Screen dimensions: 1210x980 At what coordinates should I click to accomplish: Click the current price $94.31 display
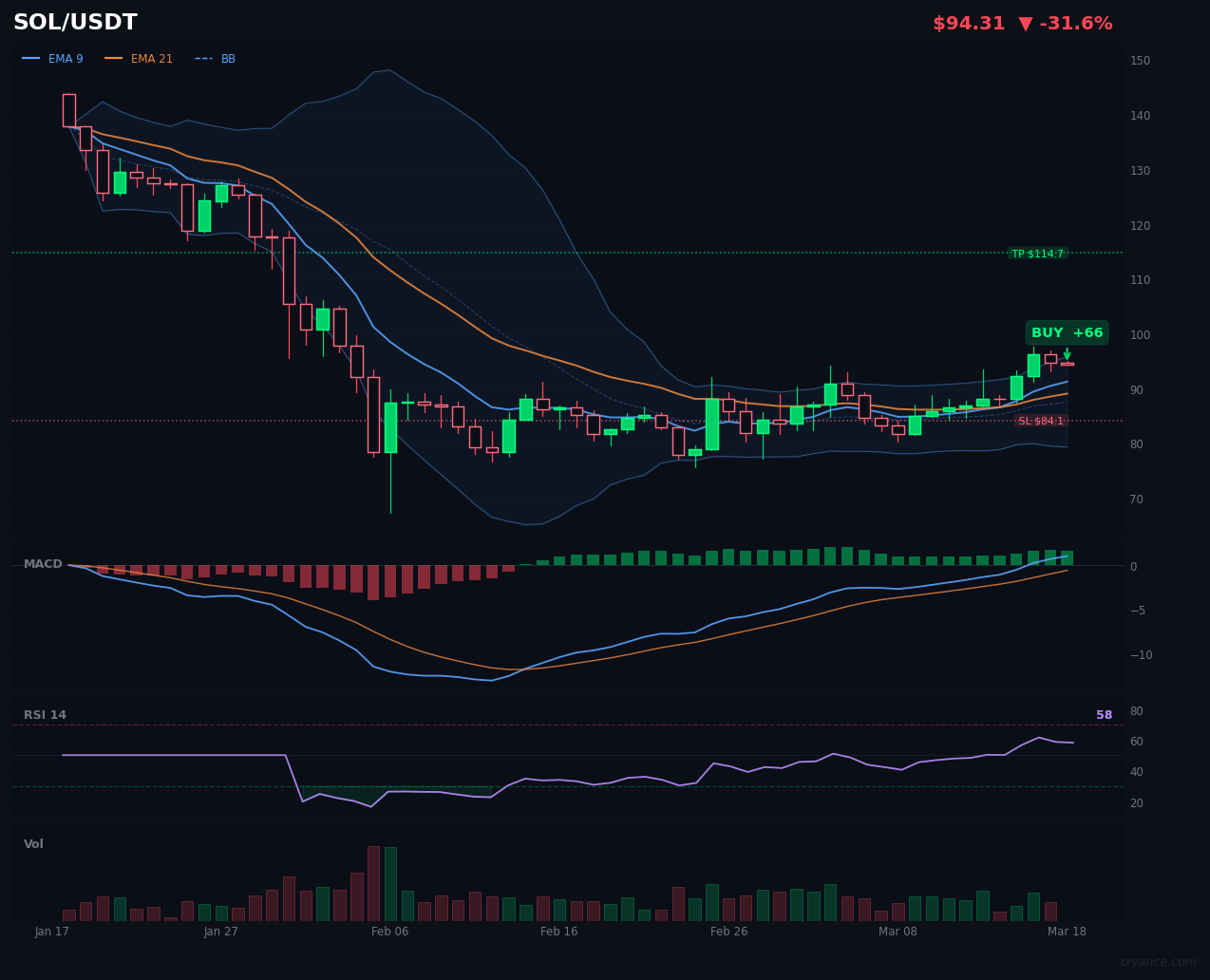click(x=969, y=22)
